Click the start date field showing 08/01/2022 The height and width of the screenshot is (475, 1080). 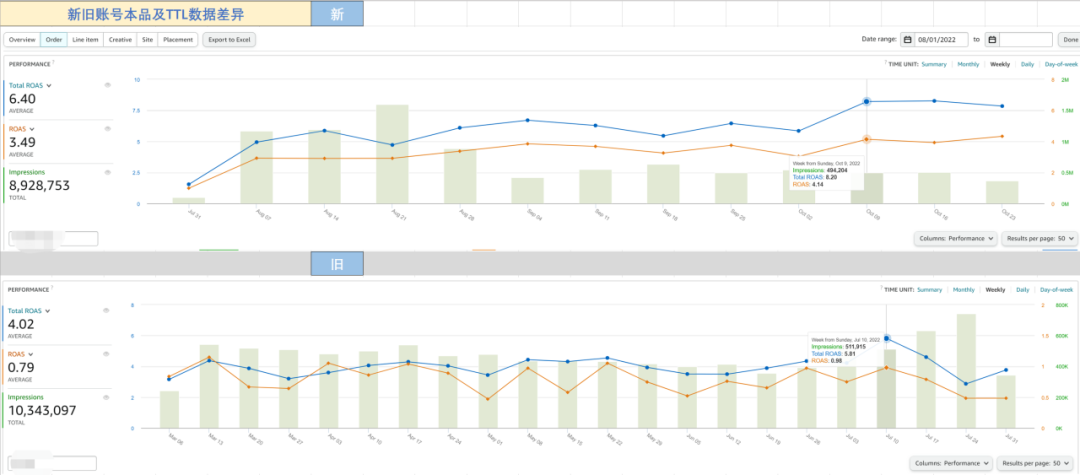click(x=942, y=40)
